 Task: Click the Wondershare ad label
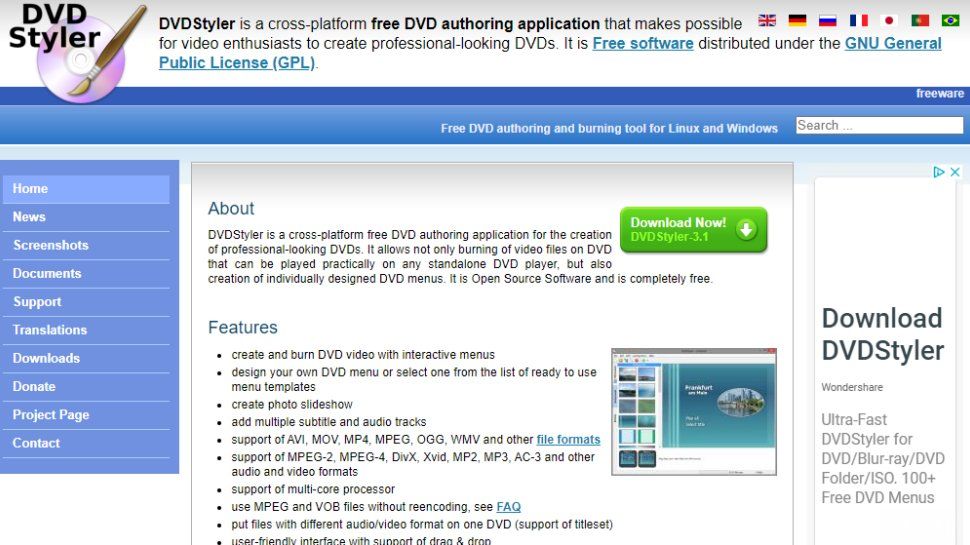pos(852,387)
